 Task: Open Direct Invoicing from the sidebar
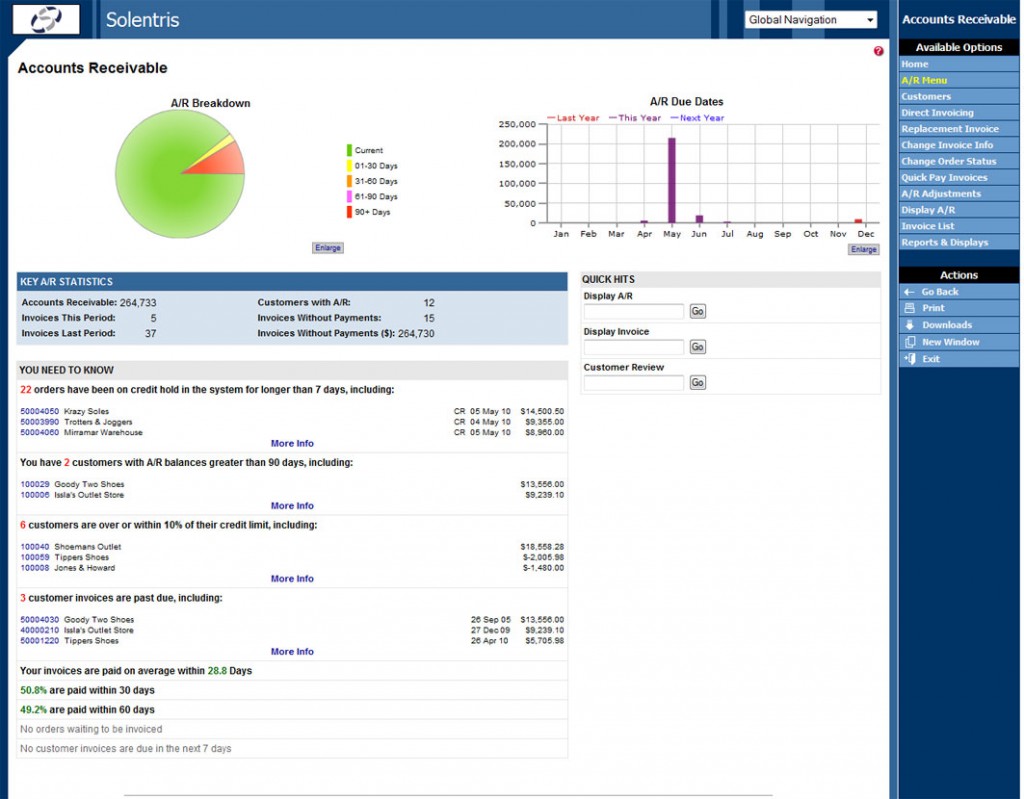(x=935, y=112)
